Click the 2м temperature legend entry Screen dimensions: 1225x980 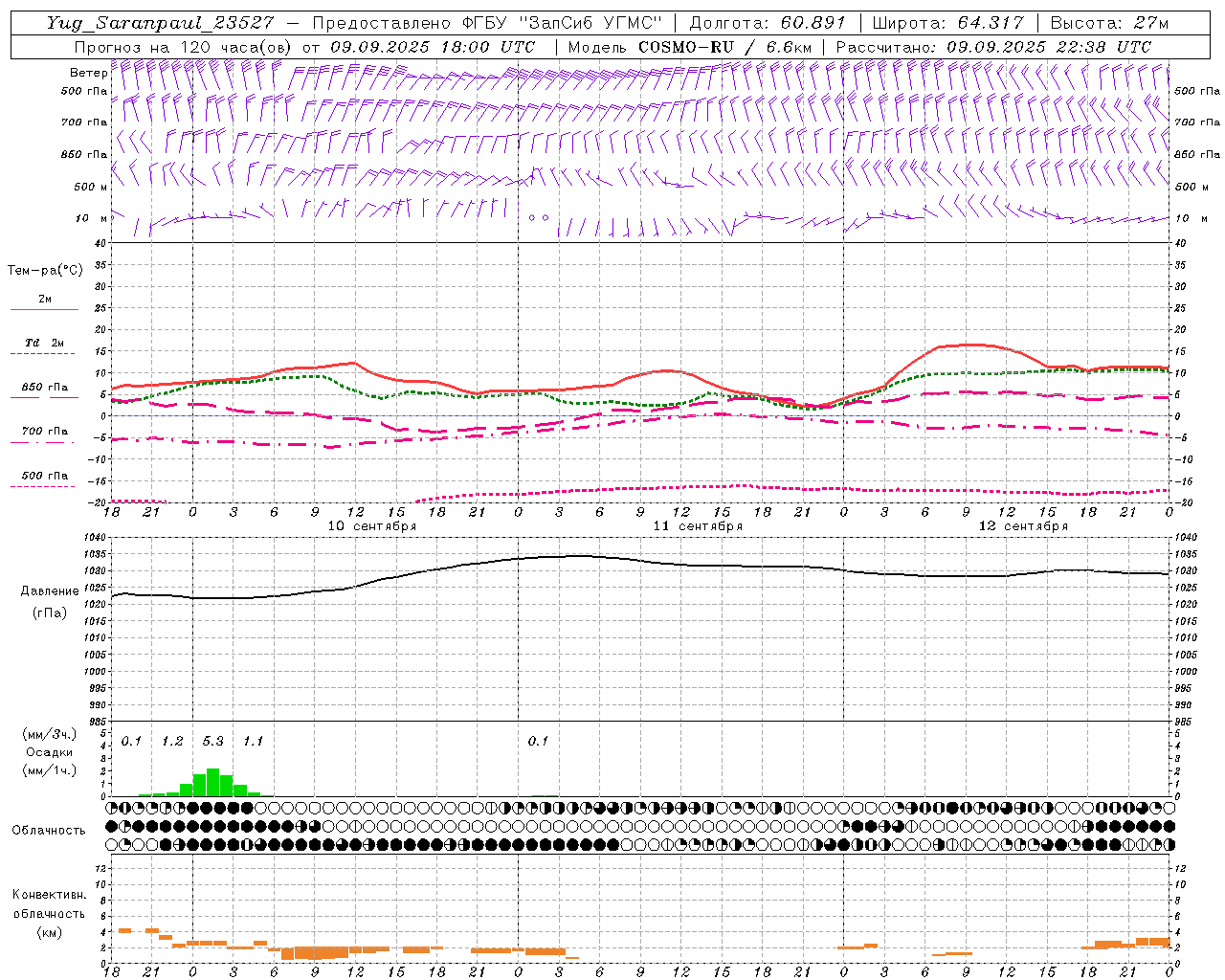(x=45, y=299)
